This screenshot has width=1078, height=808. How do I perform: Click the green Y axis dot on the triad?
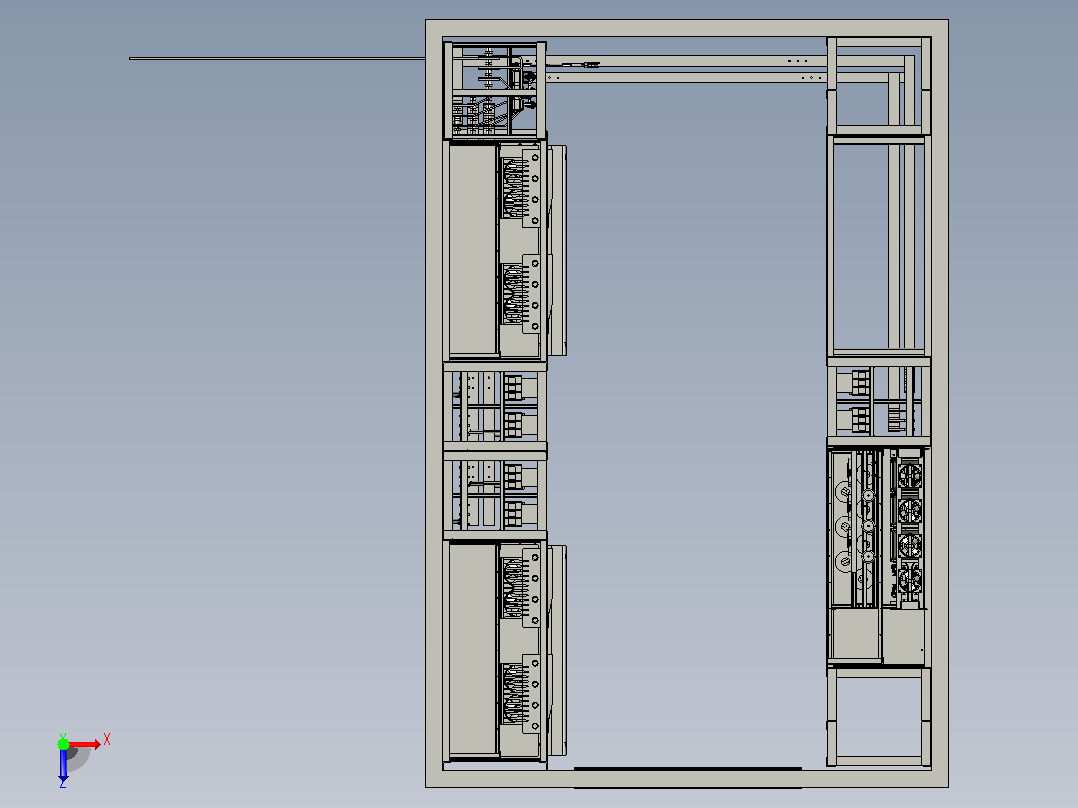point(63,744)
